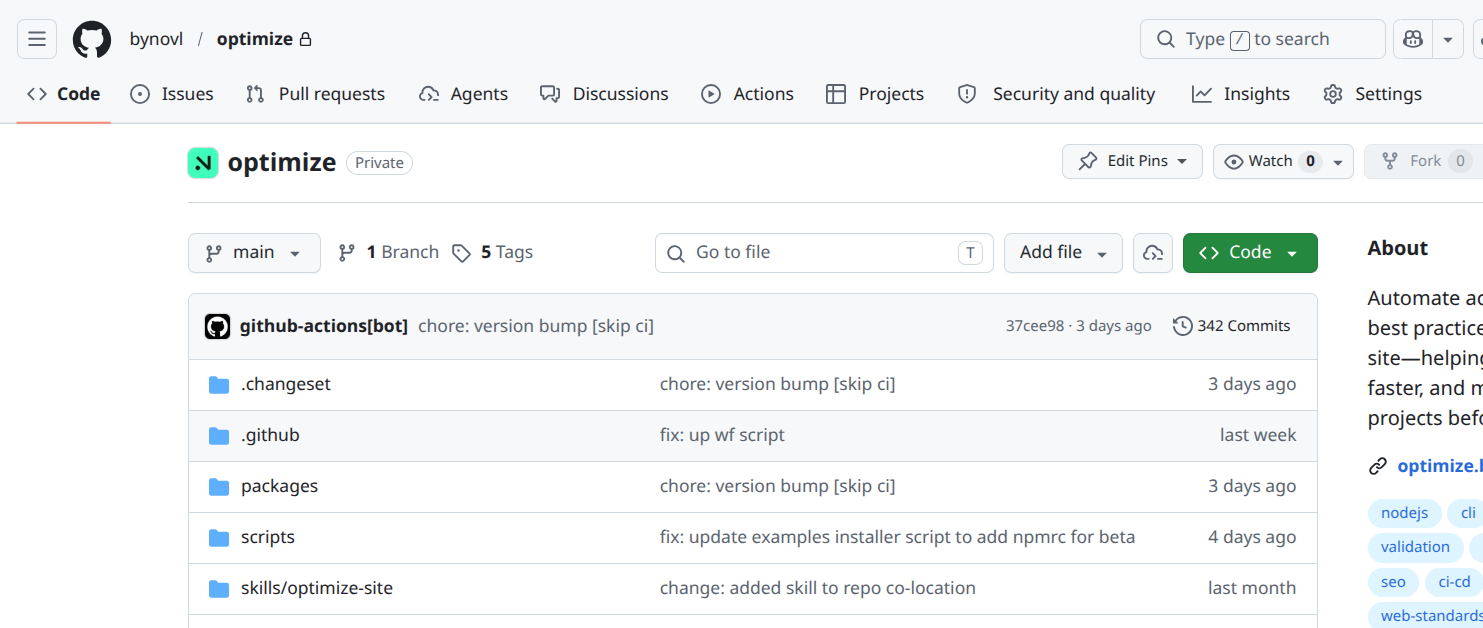Open the .changeset folder
Image resolution: width=1483 pixels, height=628 pixels.
click(x=286, y=384)
